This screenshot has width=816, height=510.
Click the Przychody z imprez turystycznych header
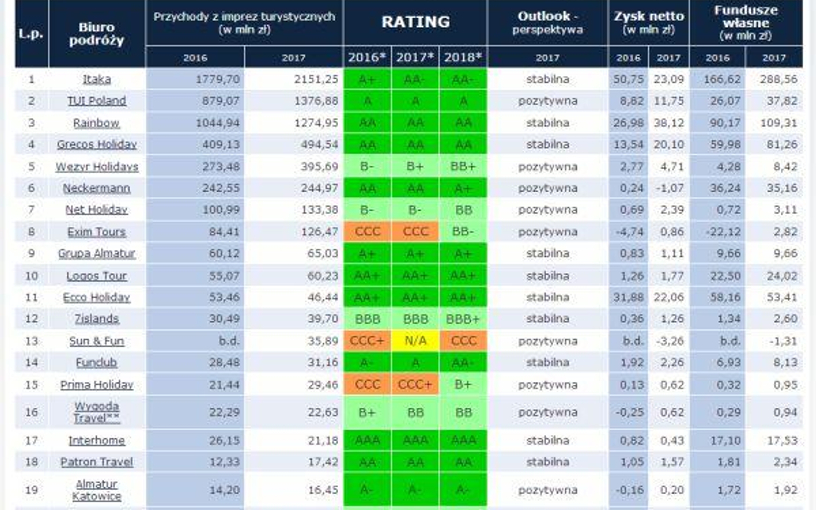click(244, 23)
